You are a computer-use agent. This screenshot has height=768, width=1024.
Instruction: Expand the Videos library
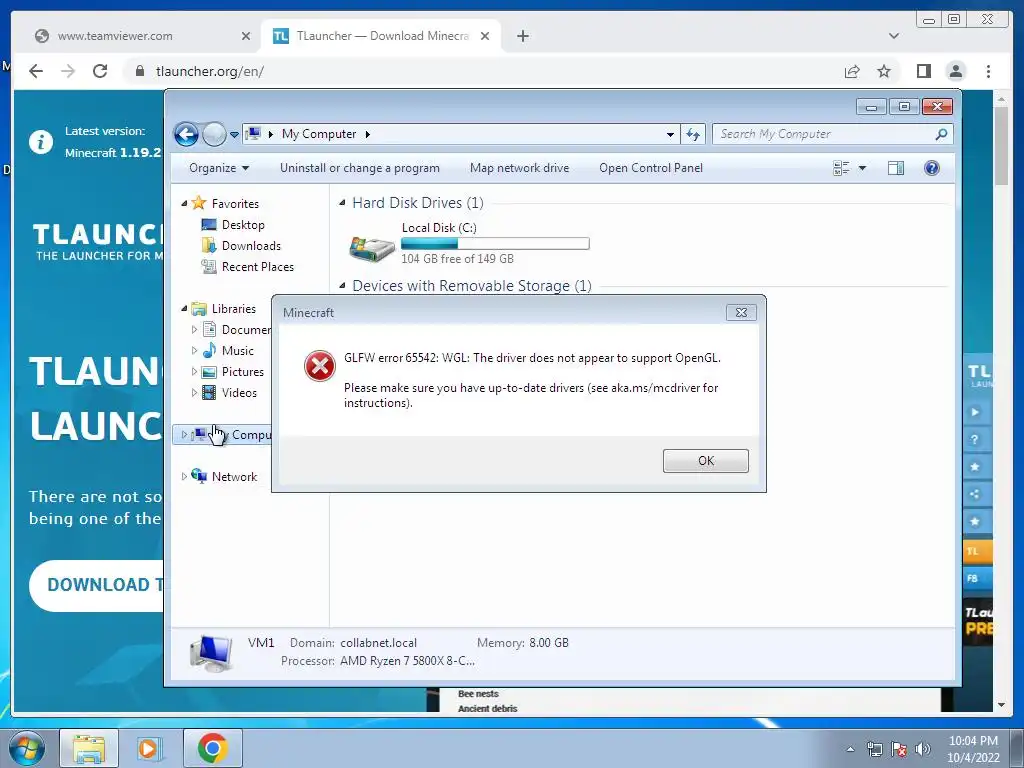click(x=194, y=392)
